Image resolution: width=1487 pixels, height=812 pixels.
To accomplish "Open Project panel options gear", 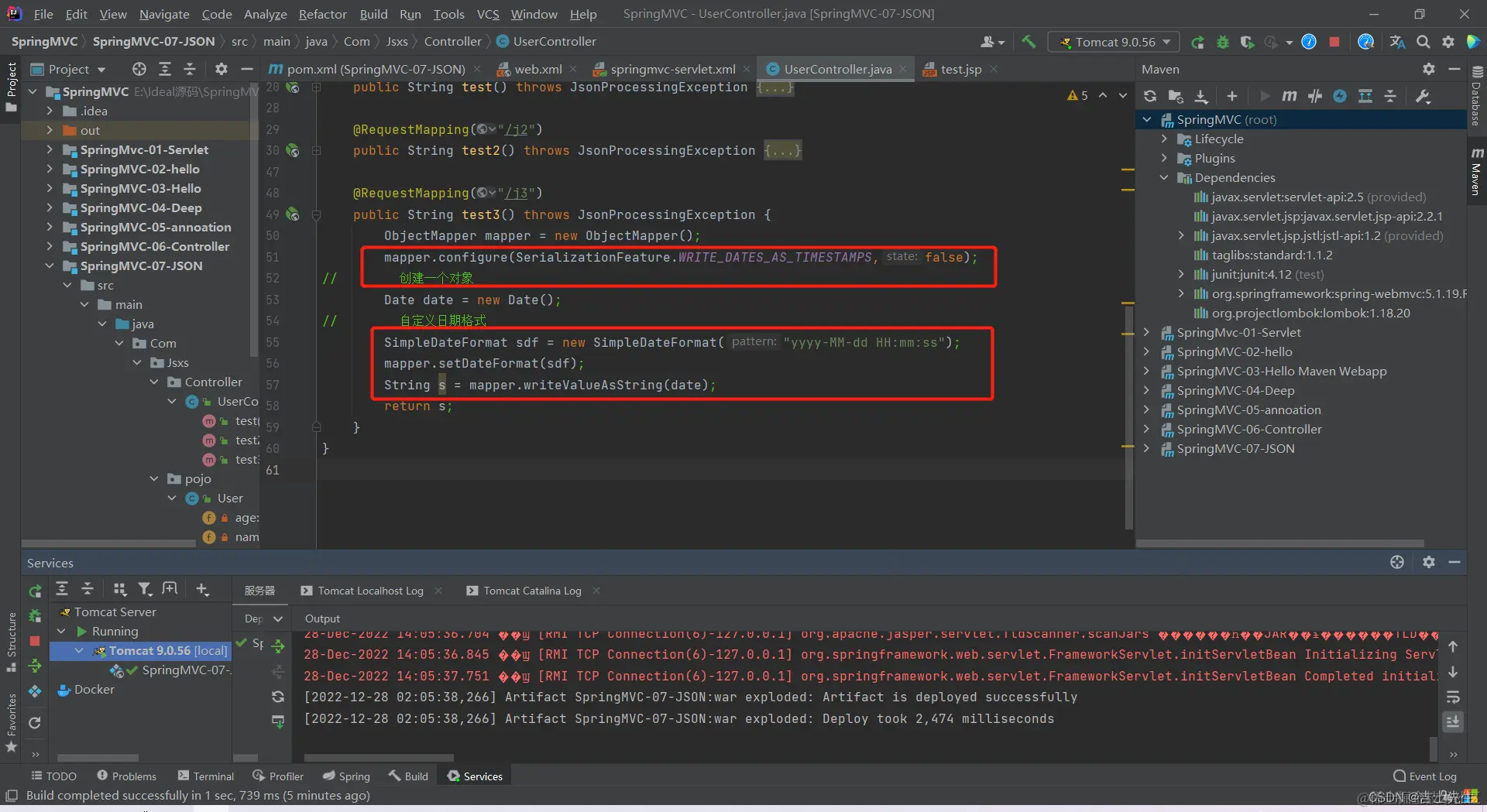I will click(222, 69).
